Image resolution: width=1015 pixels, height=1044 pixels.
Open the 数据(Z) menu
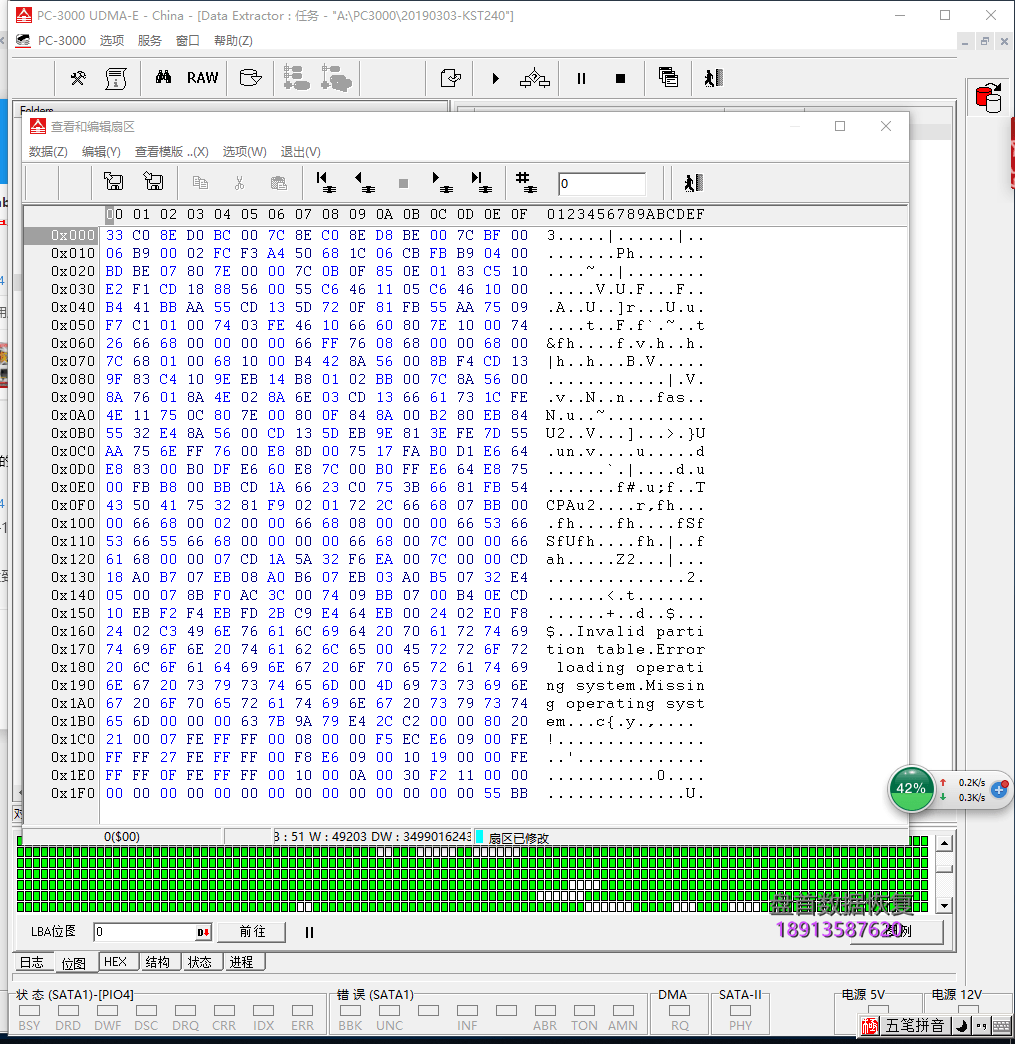click(48, 152)
